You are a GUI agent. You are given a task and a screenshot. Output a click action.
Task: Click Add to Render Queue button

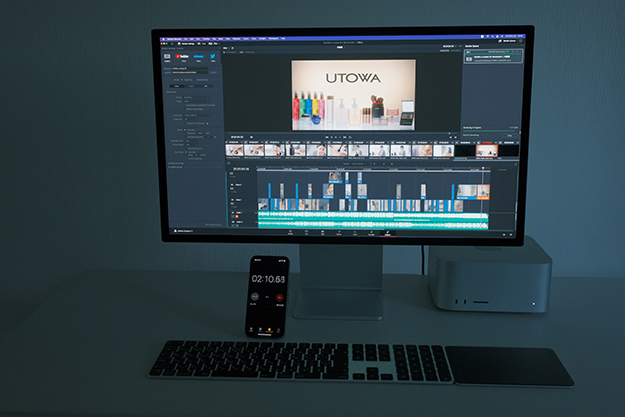point(213,225)
